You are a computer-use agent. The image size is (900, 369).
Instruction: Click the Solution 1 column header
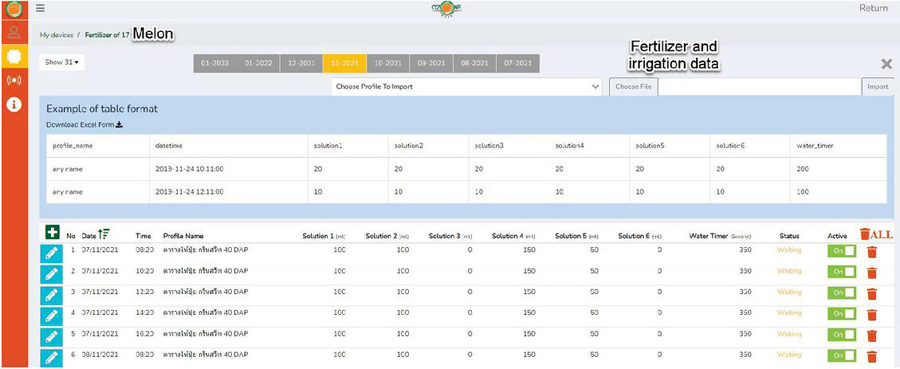pos(324,236)
